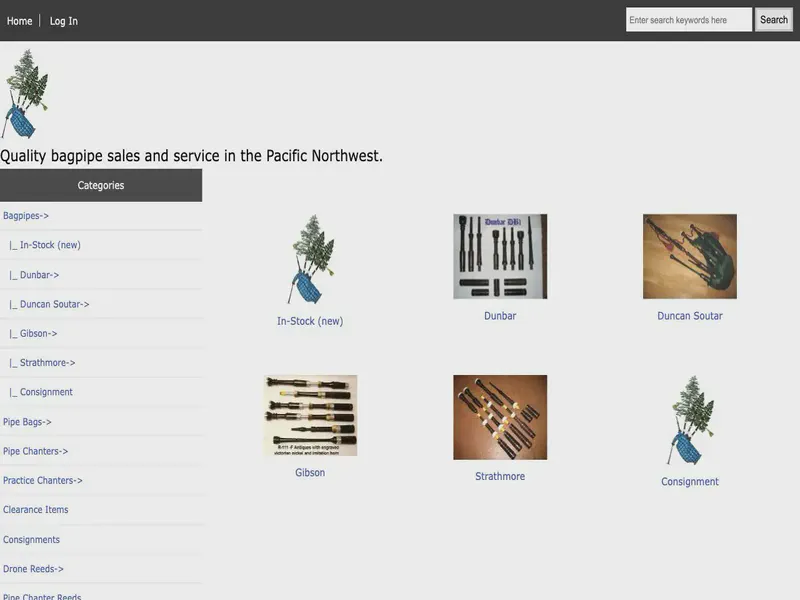
Task: Open the Gibson link under thumbnail
Action: (x=310, y=472)
